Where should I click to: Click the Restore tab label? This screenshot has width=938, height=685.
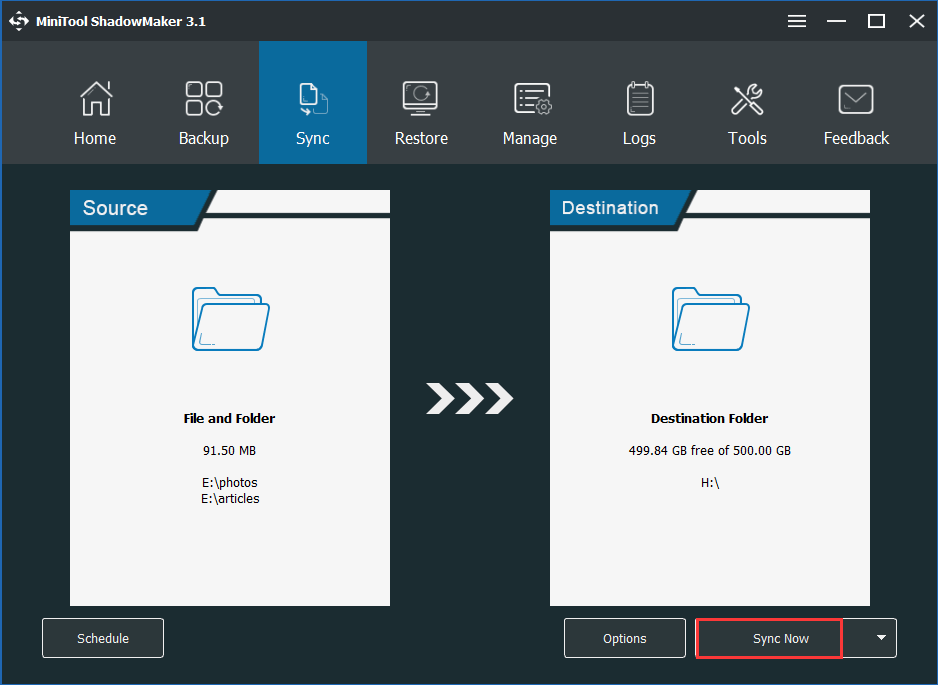tap(421, 138)
